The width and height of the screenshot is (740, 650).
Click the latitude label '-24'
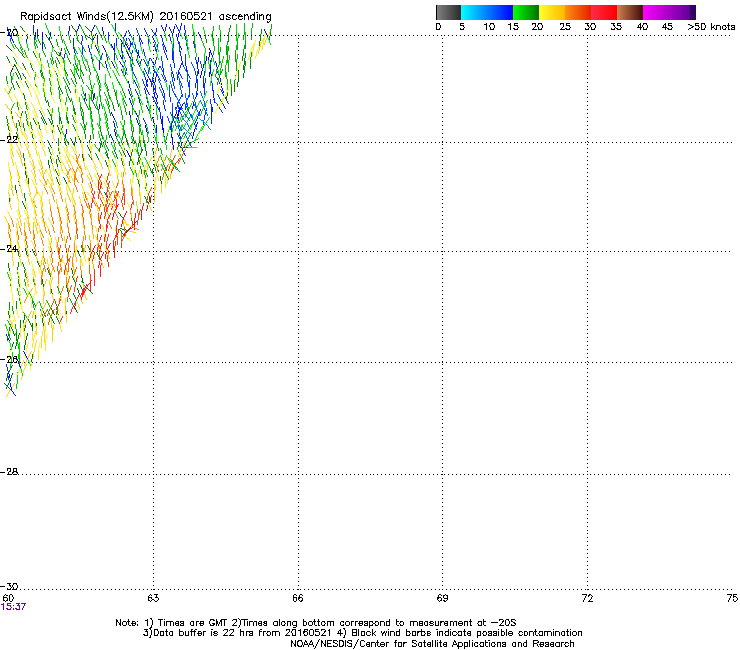pos(10,248)
